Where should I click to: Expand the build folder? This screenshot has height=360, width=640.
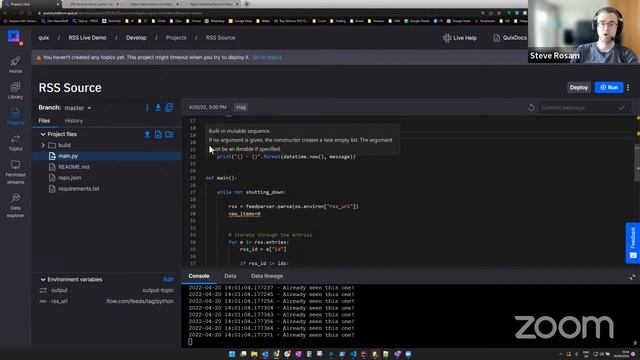[x=43, y=145]
